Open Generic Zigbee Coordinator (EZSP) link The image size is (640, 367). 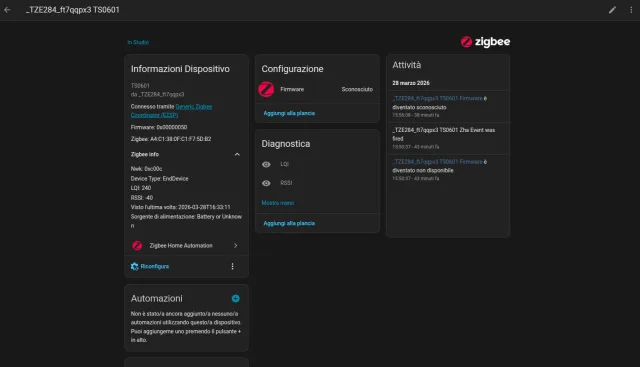[x=171, y=111]
